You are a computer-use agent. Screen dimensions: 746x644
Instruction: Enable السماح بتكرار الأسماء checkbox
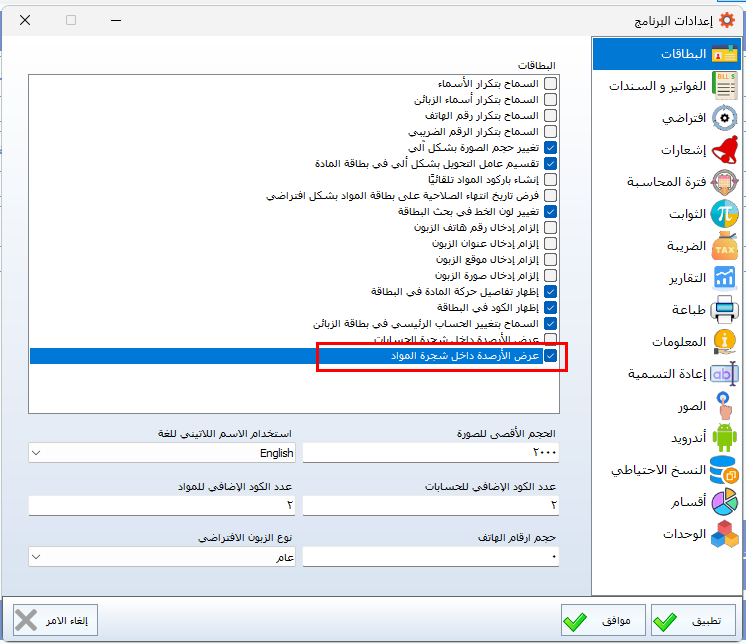pyautogui.click(x=550, y=84)
